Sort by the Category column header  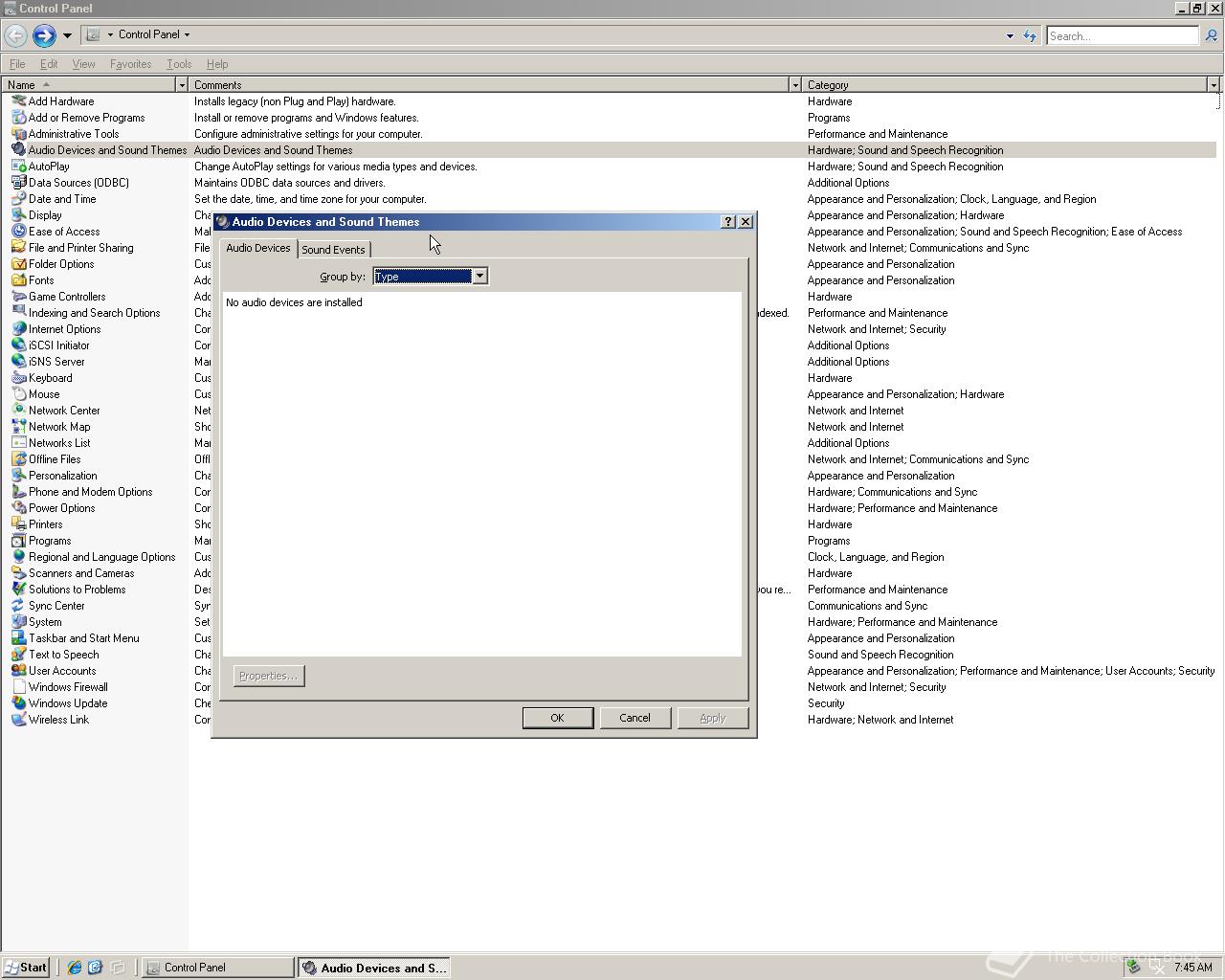point(1005,85)
